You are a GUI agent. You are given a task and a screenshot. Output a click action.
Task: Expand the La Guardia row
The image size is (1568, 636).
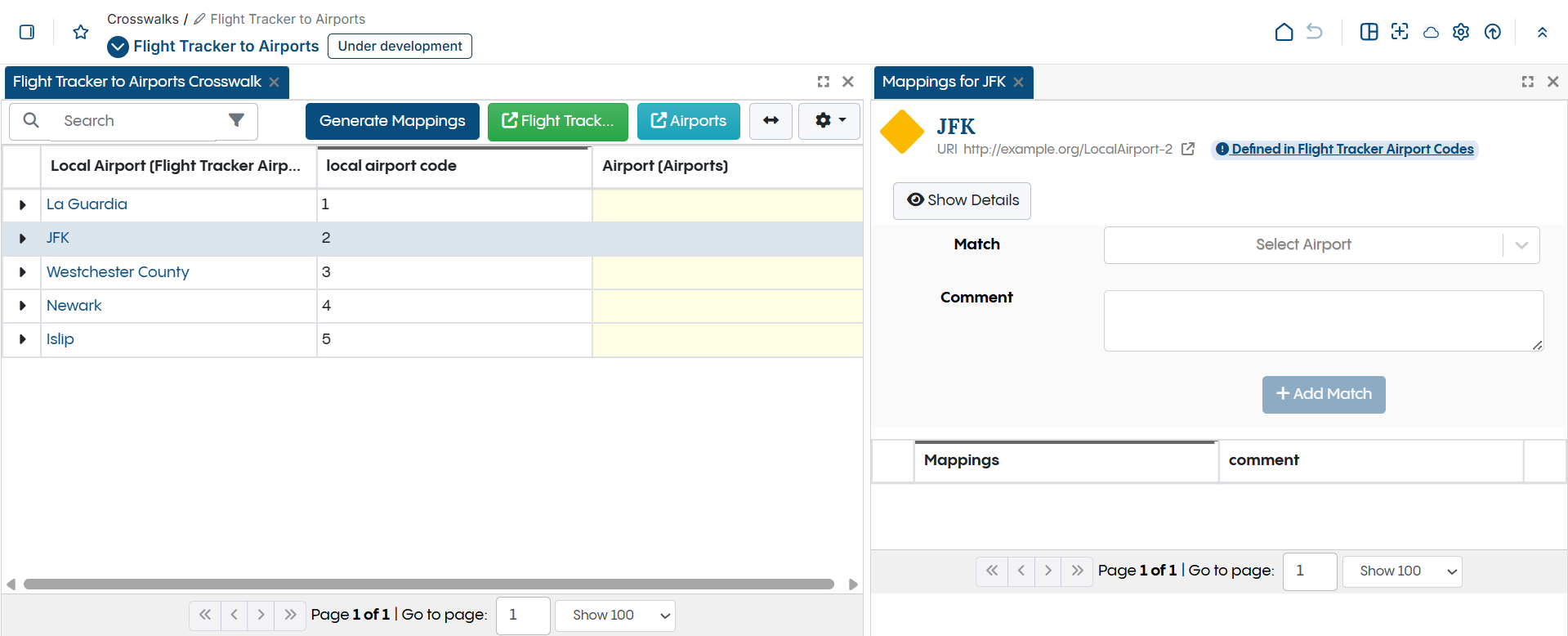[22, 205]
